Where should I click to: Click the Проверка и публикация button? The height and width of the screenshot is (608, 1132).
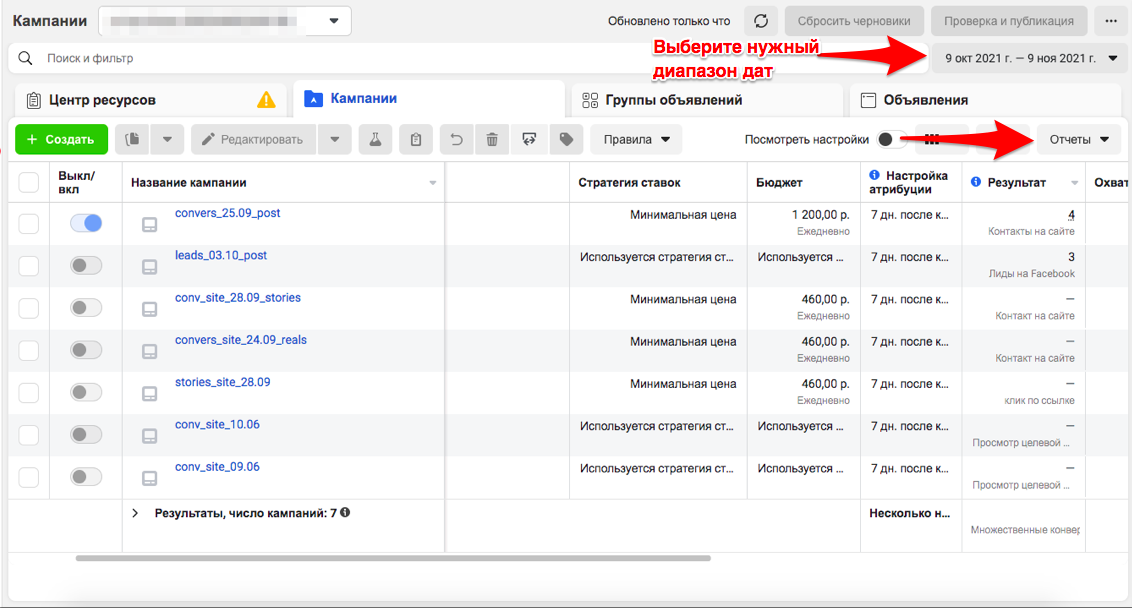point(1009,21)
